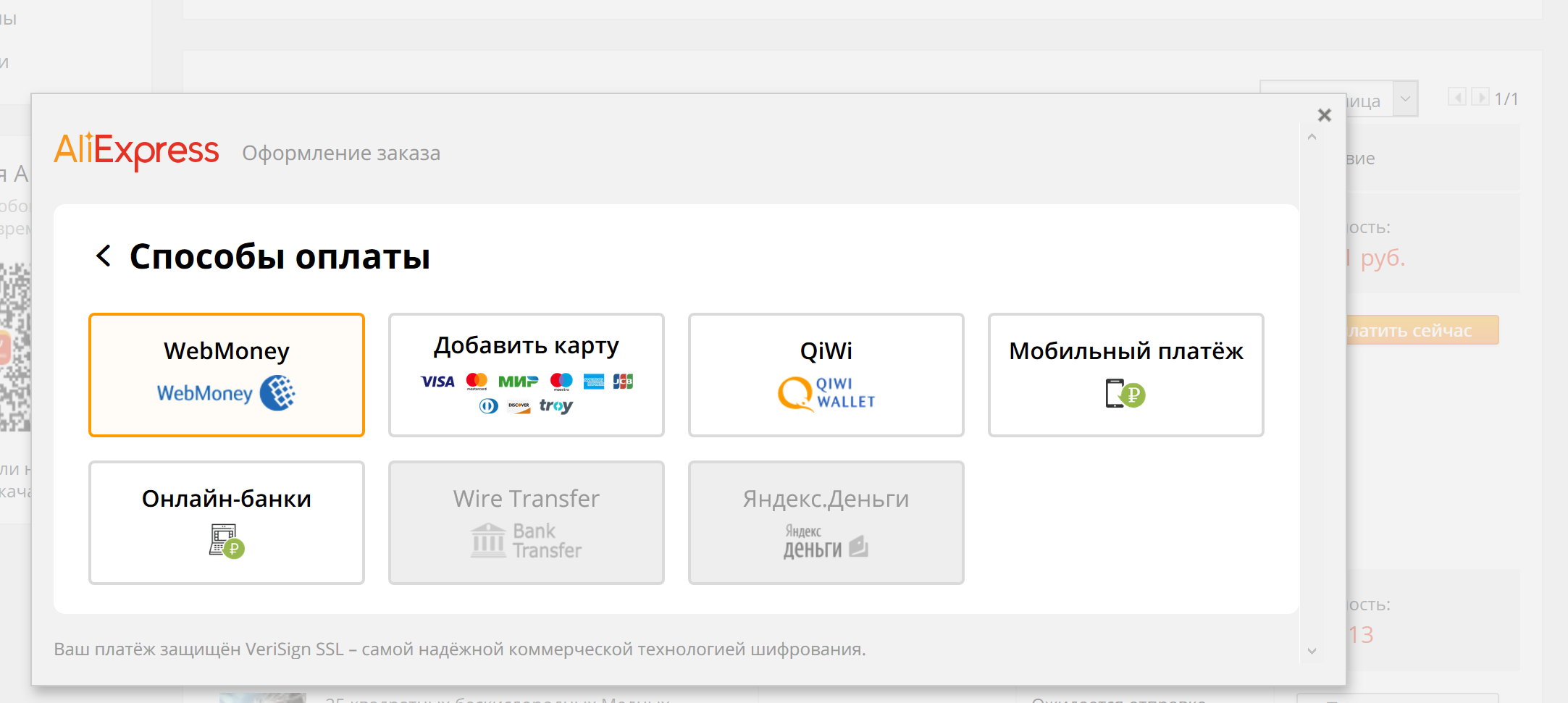Click the Способы оплаты heading
This screenshot has width=1568, height=703.
click(280, 256)
